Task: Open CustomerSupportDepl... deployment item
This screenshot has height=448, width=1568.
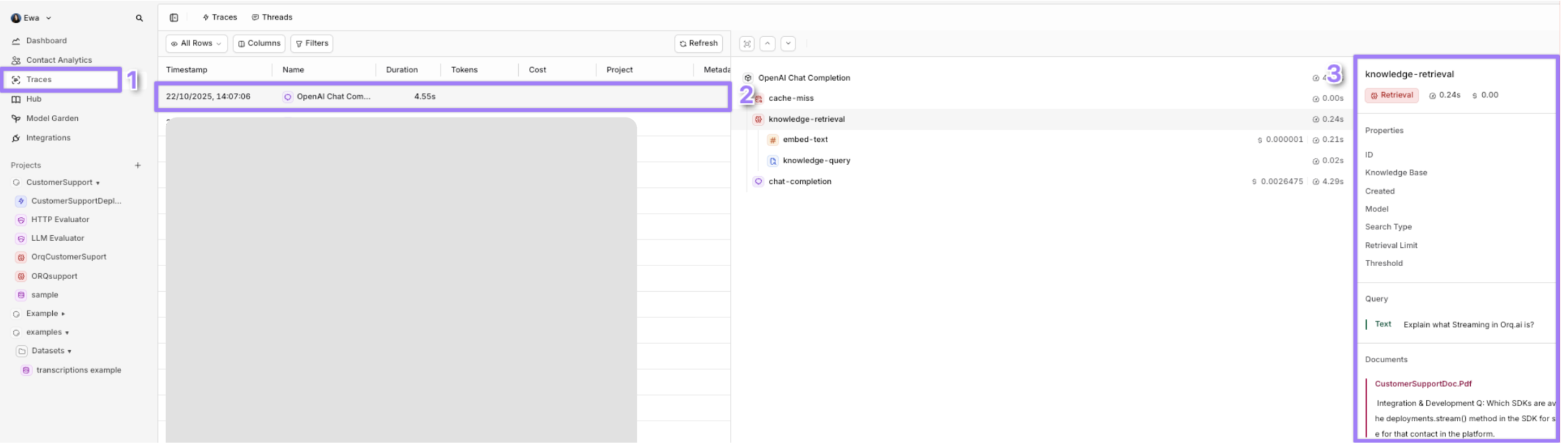Action: [76, 201]
